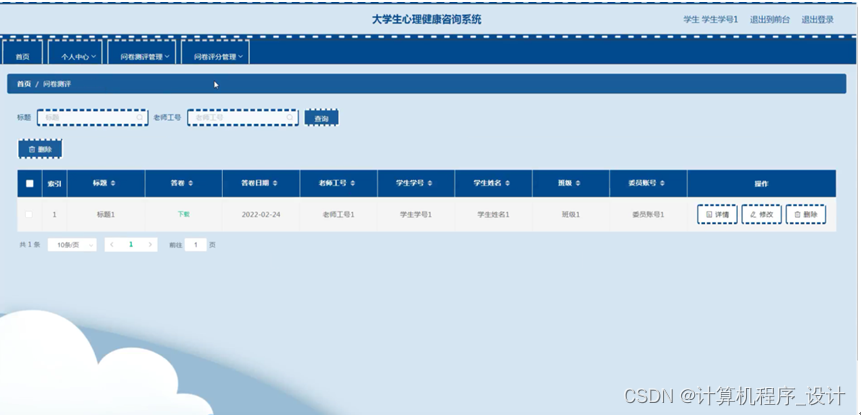Click the 委员账号1 cell
Viewport: 861px width, 415px height.
pyautogui.click(x=648, y=215)
